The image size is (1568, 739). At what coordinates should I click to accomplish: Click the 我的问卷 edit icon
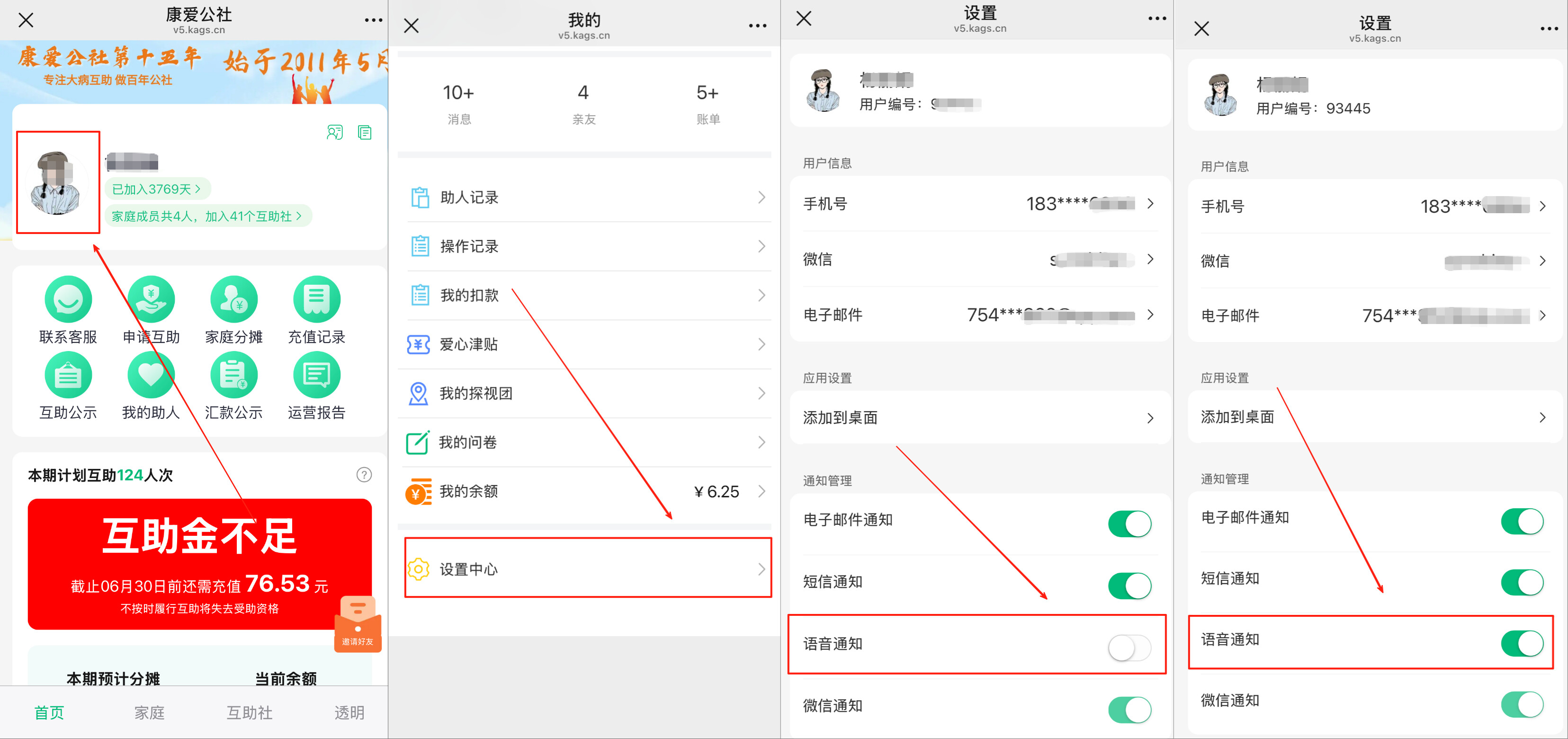(418, 442)
